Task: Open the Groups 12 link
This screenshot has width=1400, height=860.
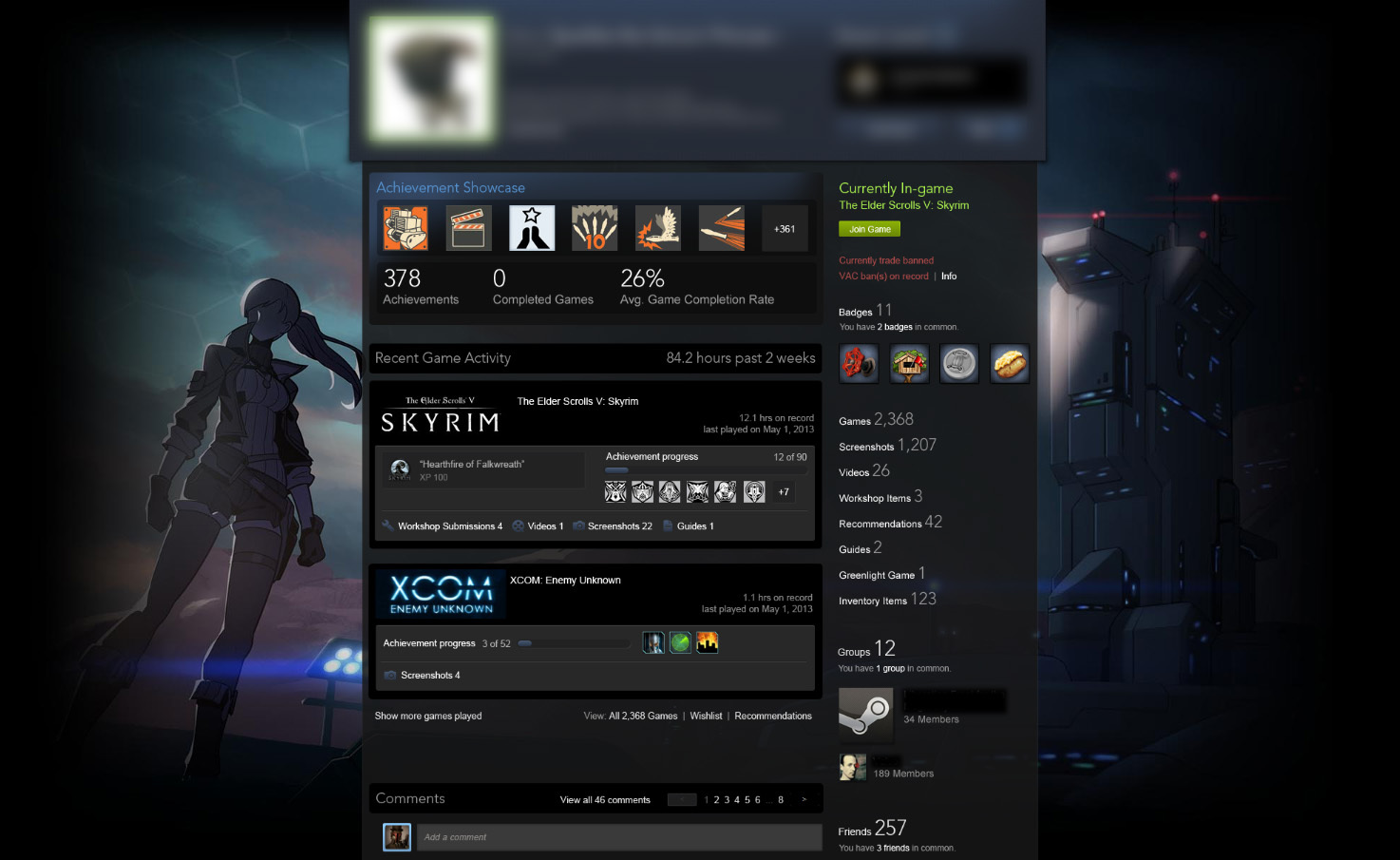Action: pyautogui.click(x=866, y=649)
